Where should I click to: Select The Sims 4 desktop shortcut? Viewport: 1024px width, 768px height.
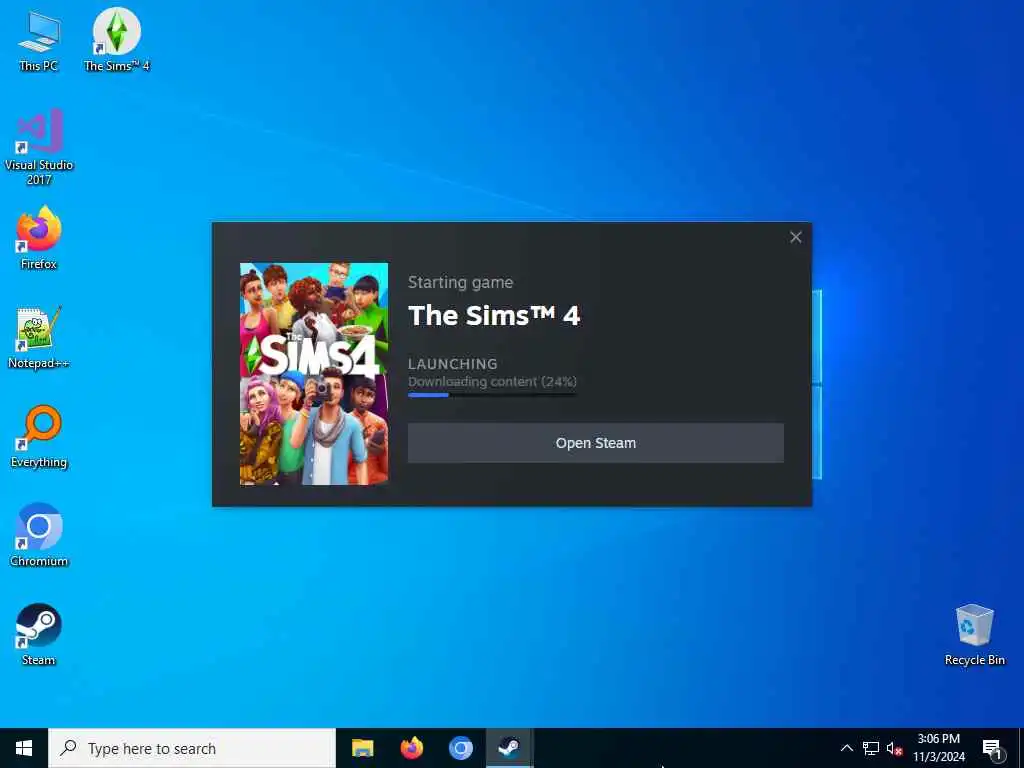coord(116,40)
